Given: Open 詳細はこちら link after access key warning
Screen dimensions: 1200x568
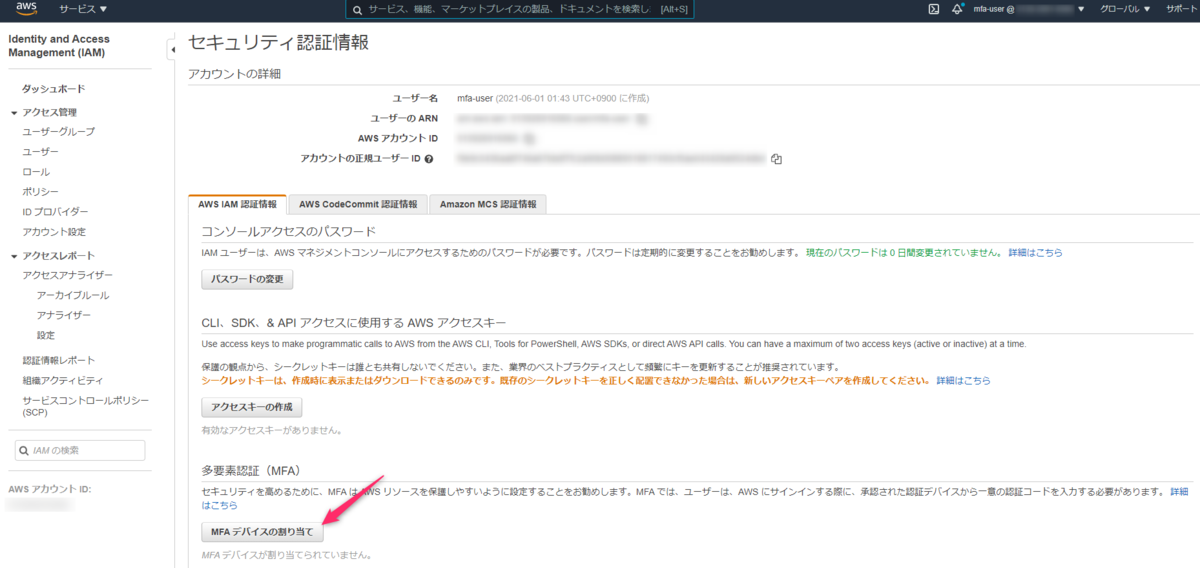Looking at the screenshot, I should (x=963, y=381).
